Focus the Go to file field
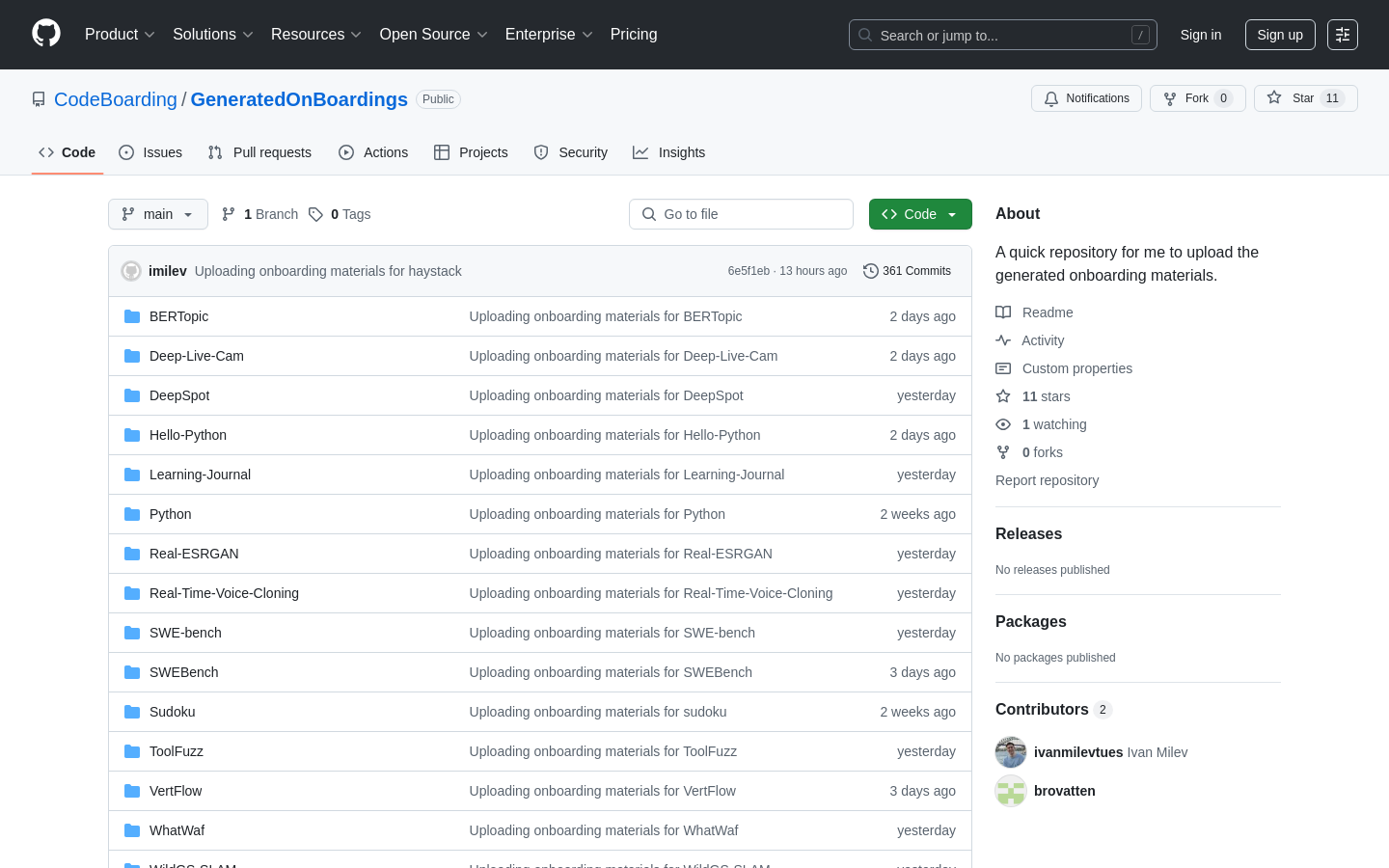This screenshot has width=1389, height=868. (x=741, y=214)
